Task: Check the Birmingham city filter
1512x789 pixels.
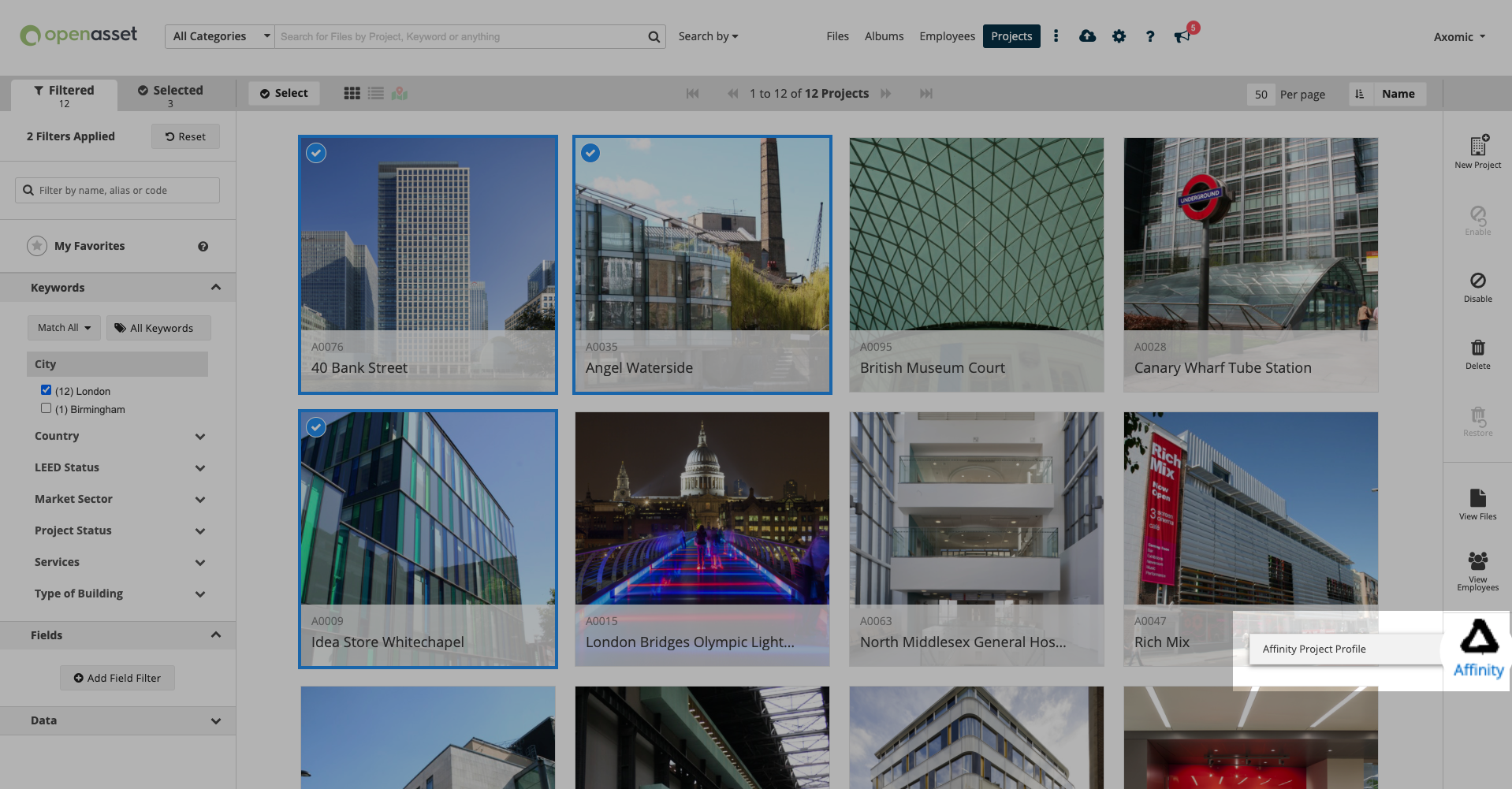Action: pos(46,408)
